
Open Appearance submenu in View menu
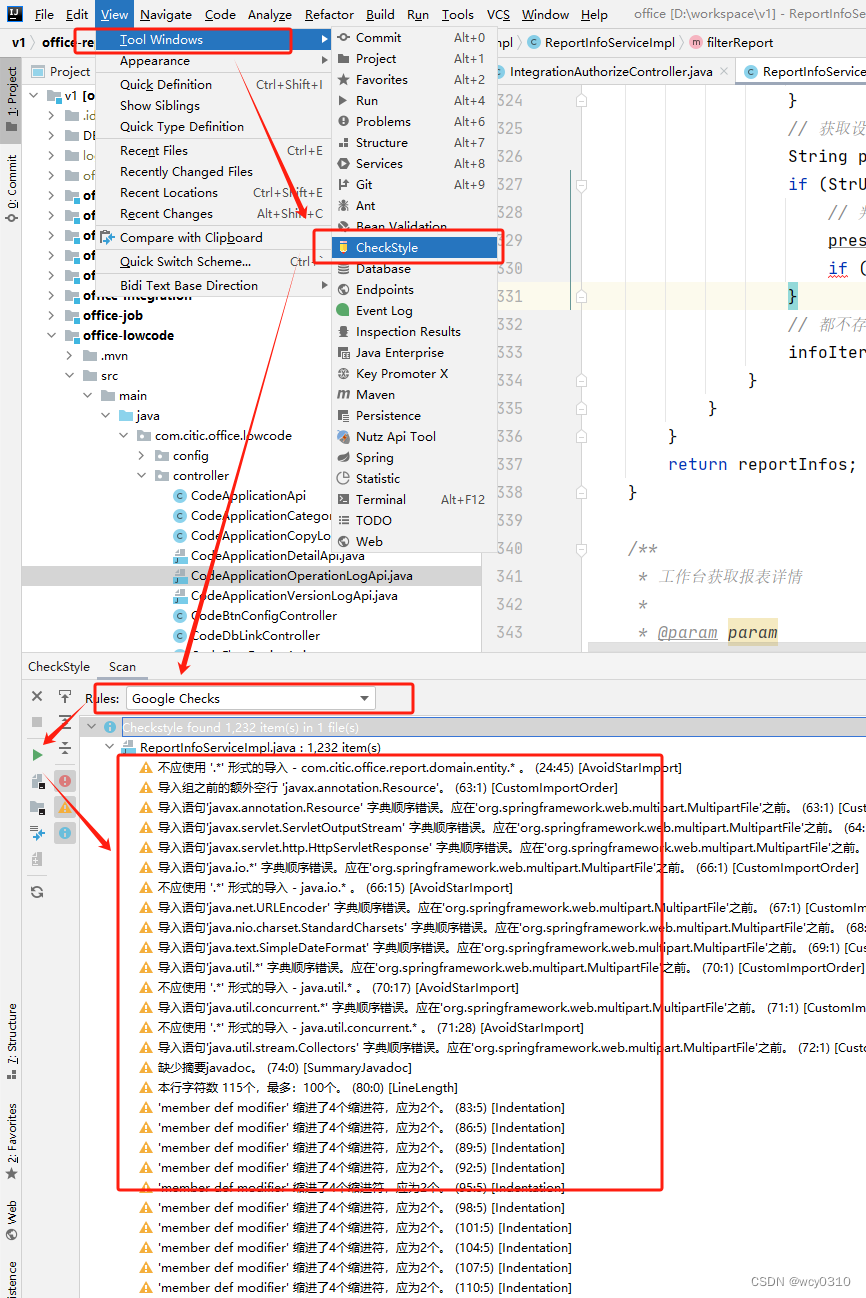point(214,61)
